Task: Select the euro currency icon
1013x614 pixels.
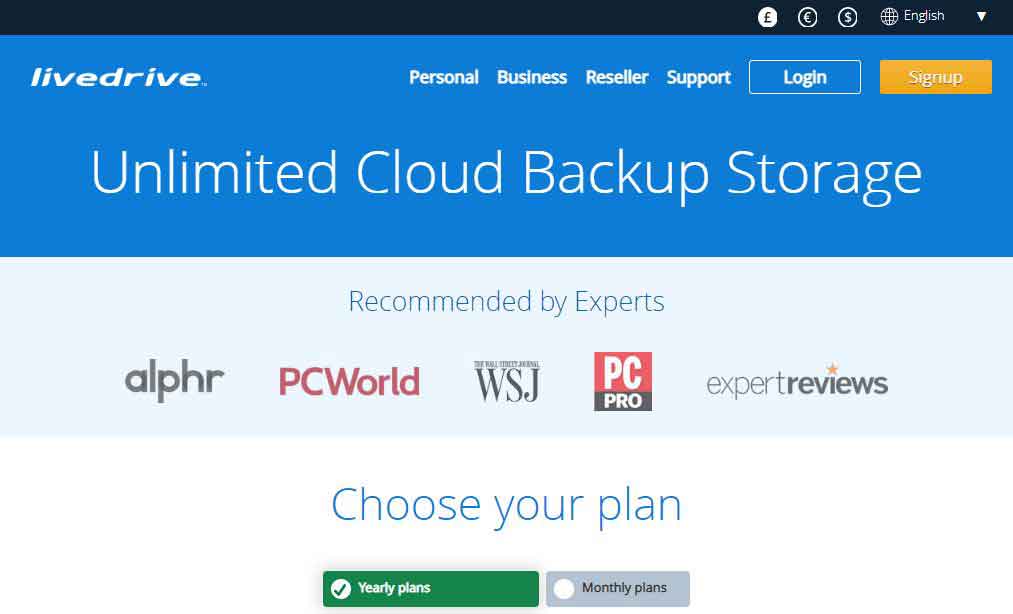Action: (807, 17)
